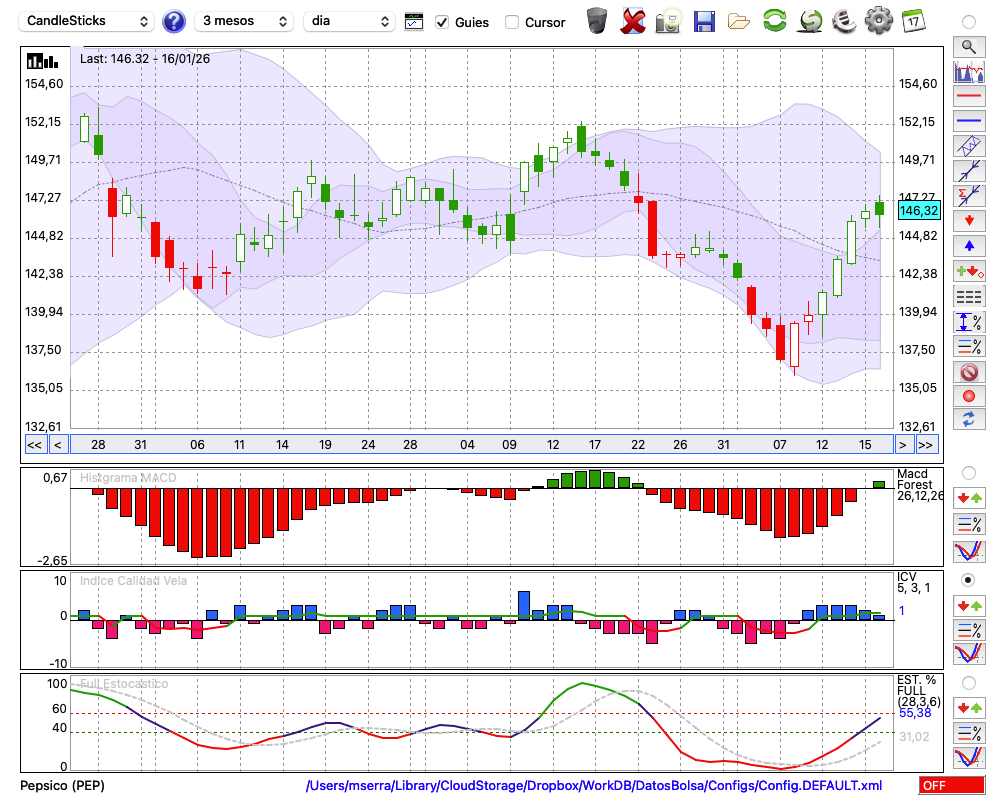
Task: Open the calendar icon showing 17
Action: coord(912,21)
